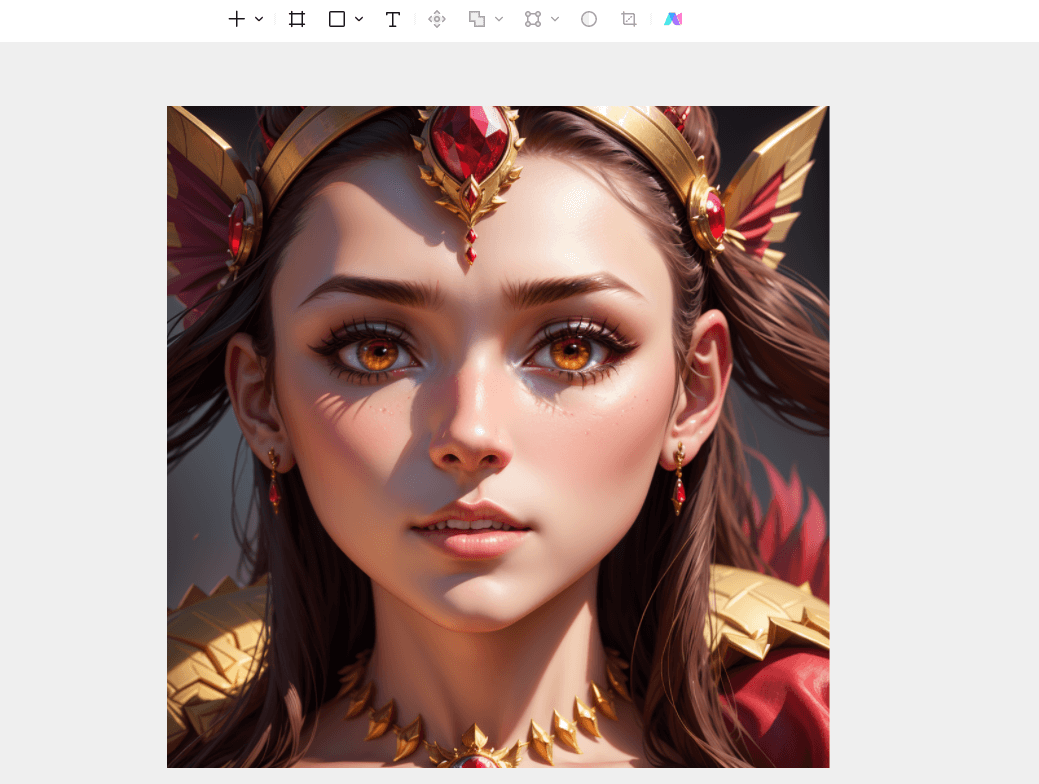Image resolution: width=1039 pixels, height=784 pixels.
Task: Expand the dropdown beside the plus icon
Action: tap(259, 19)
